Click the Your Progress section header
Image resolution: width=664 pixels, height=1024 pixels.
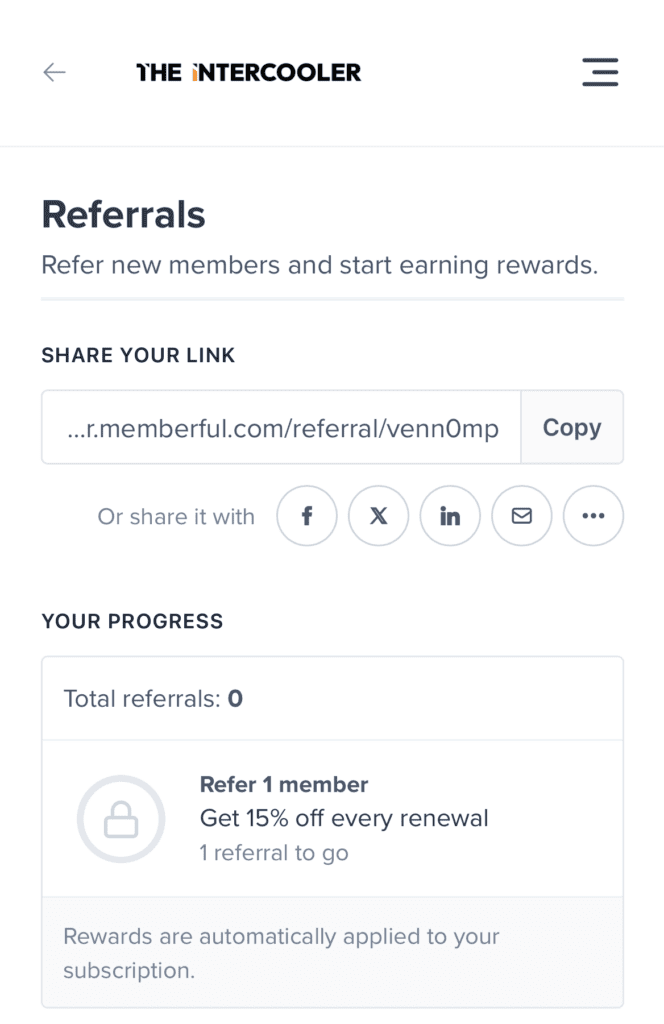click(x=132, y=621)
